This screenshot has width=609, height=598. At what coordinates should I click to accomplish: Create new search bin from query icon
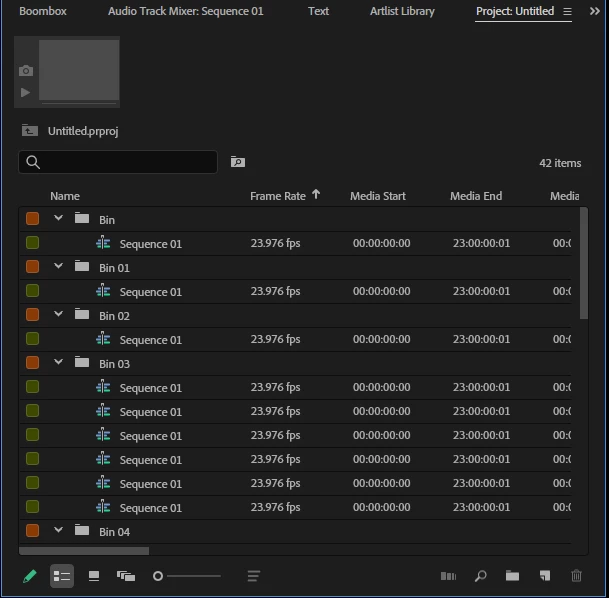pos(238,162)
